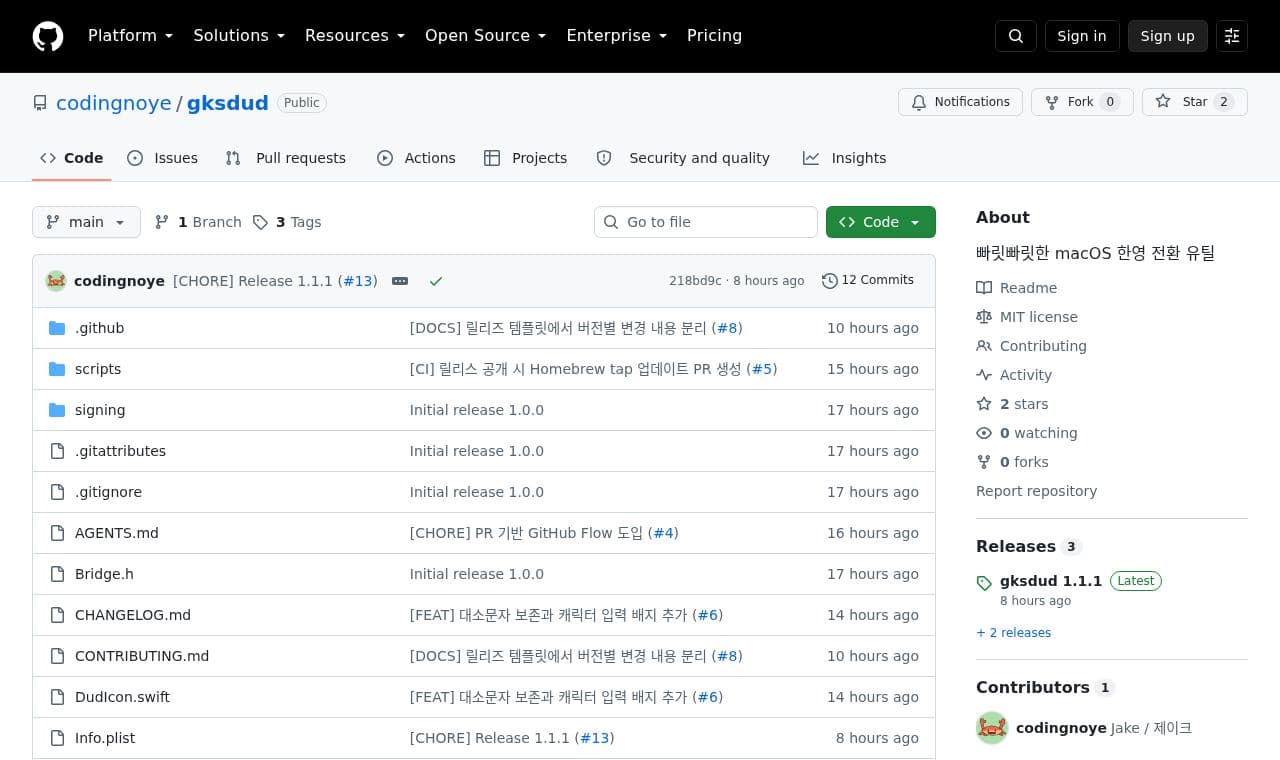The height and width of the screenshot is (760, 1280).
Task: Click the gksdud 1.1.1 release tag icon
Action: pyautogui.click(x=984, y=583)
